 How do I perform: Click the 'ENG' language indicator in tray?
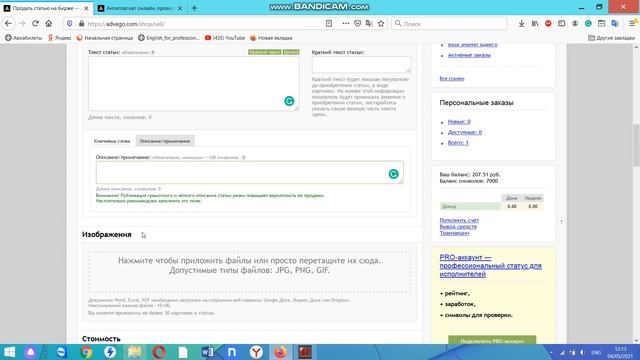pyautogui.click(x=596, y=352)
